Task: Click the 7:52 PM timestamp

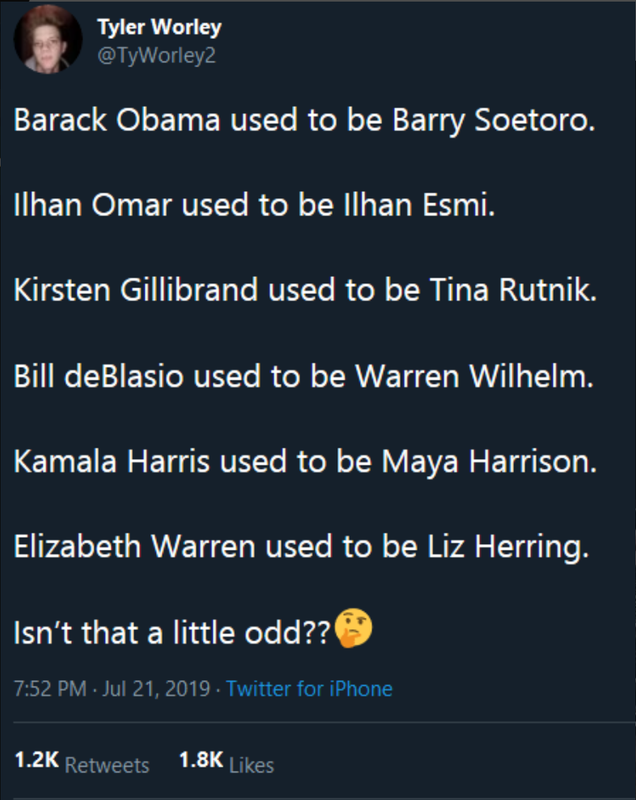Action: tap(50, 689)
